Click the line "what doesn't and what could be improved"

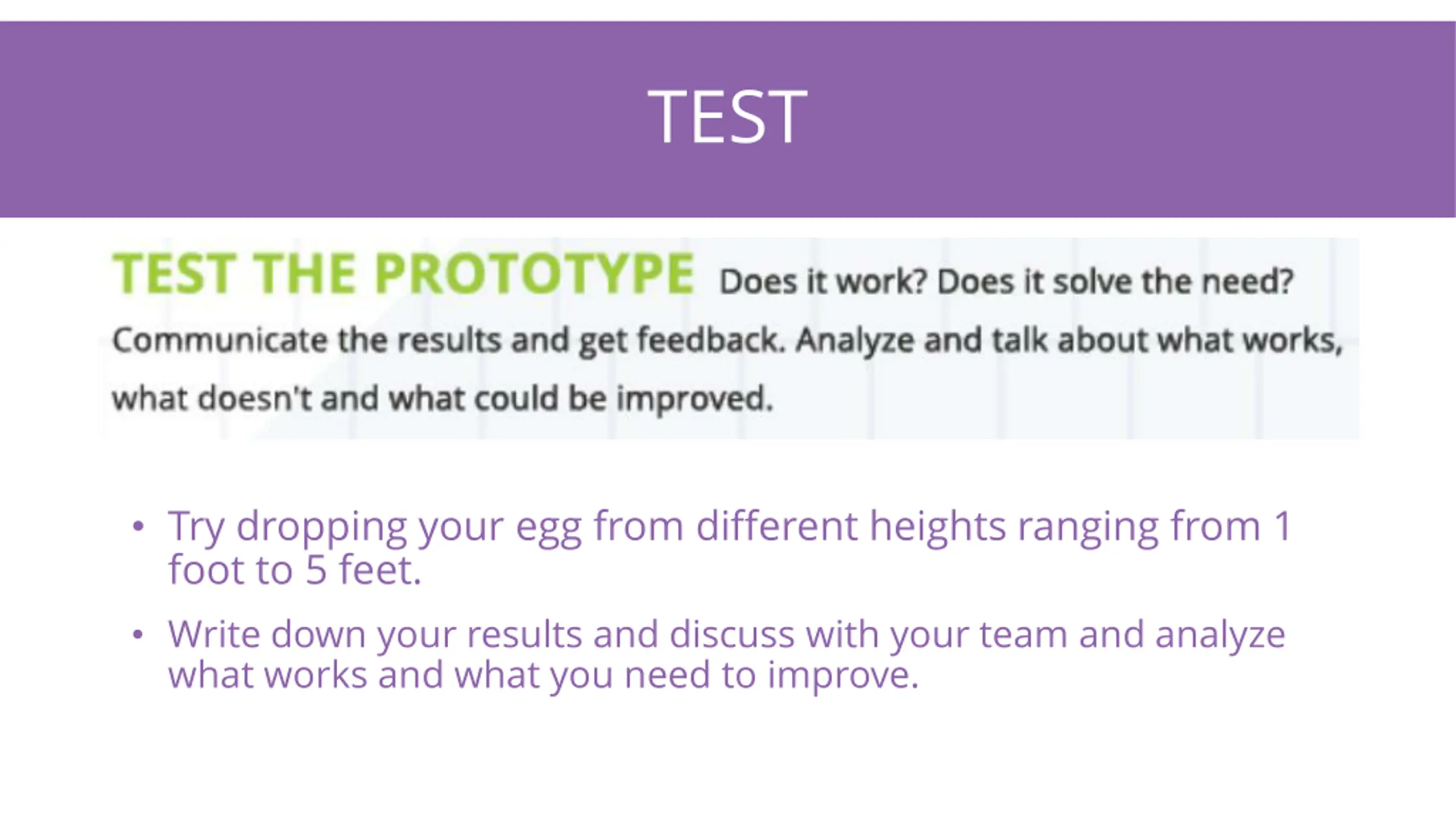coord(442,398)
